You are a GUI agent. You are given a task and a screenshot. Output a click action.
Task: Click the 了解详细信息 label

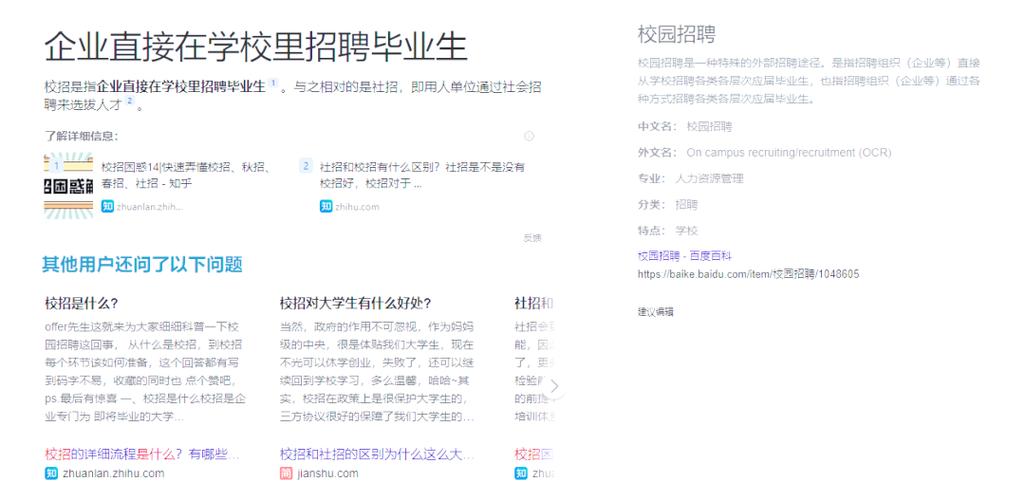(x=81, y=137)
